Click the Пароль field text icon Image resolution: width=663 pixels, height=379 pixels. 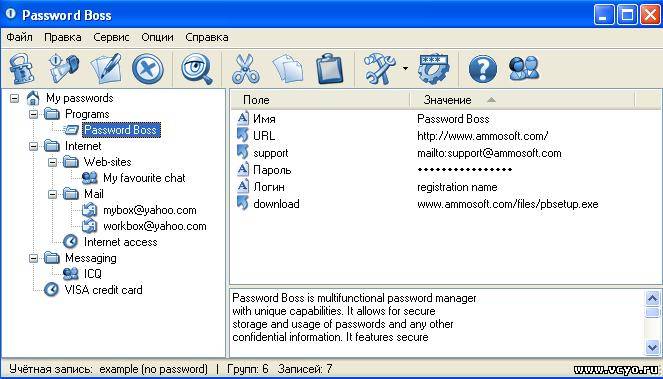(x=243, y=170)
